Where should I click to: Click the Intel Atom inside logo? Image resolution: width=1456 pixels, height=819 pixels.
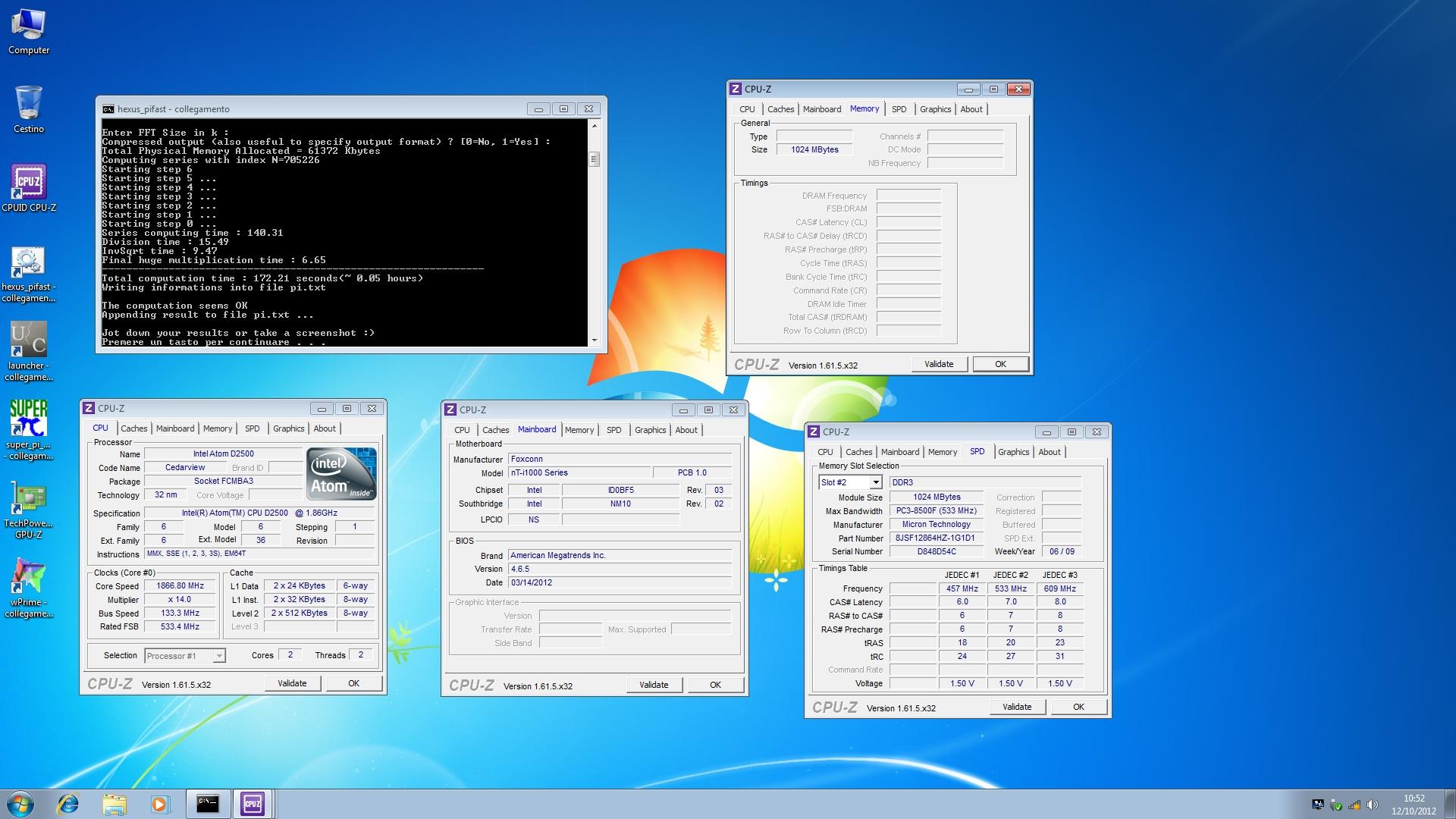tap(341, 473)
